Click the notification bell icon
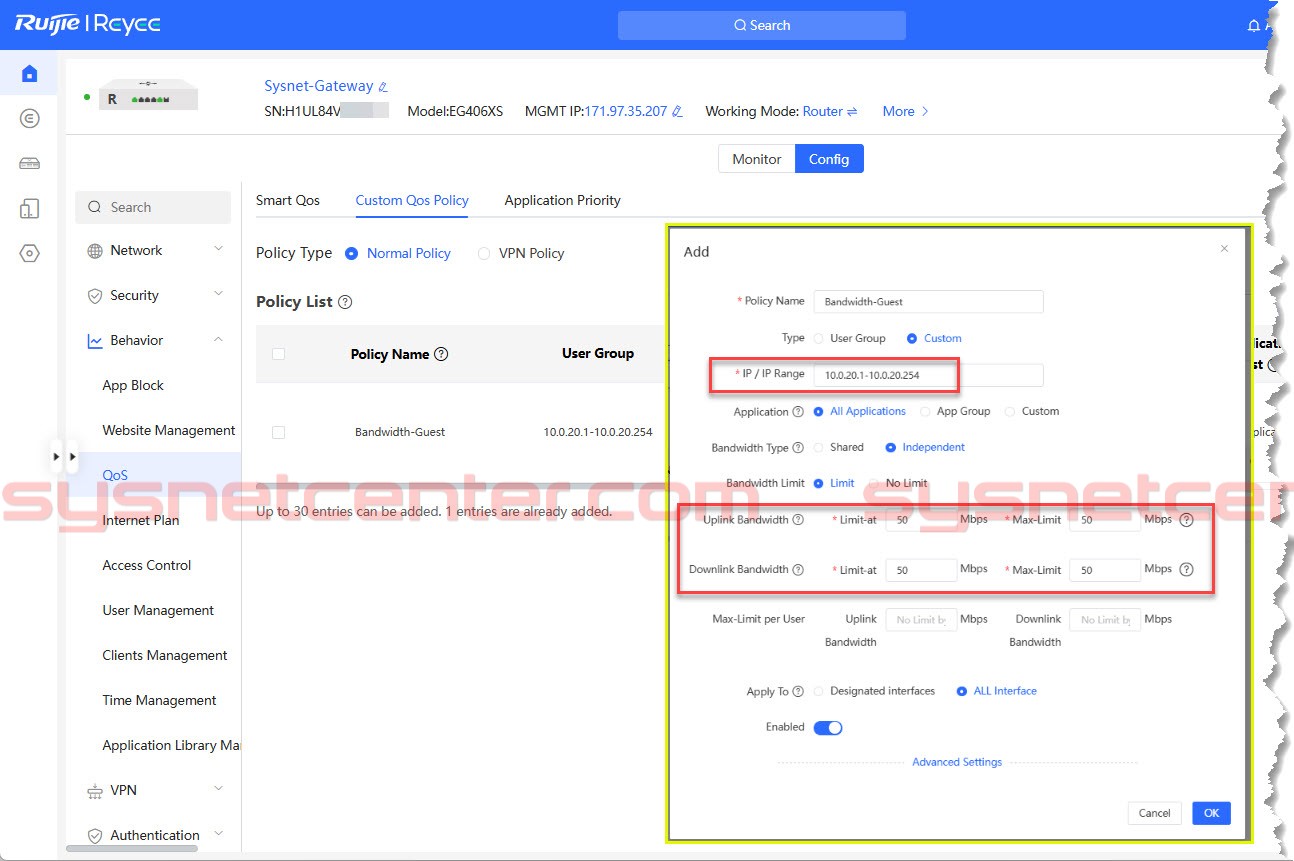Image resolution: width=1294 pixels, height=861 pixels. (x=1253, y=26)
